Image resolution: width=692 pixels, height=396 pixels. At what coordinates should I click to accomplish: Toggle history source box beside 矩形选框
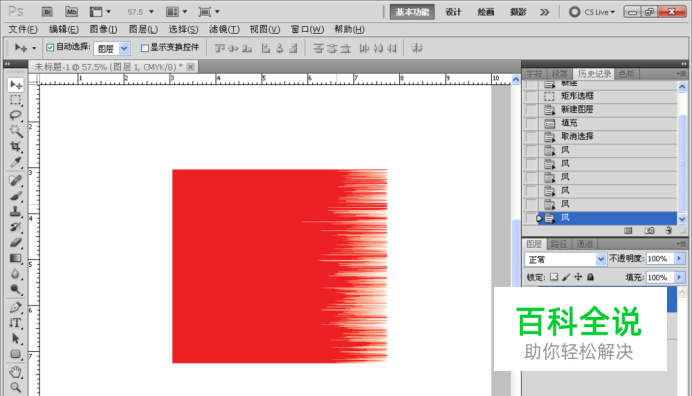531,96
